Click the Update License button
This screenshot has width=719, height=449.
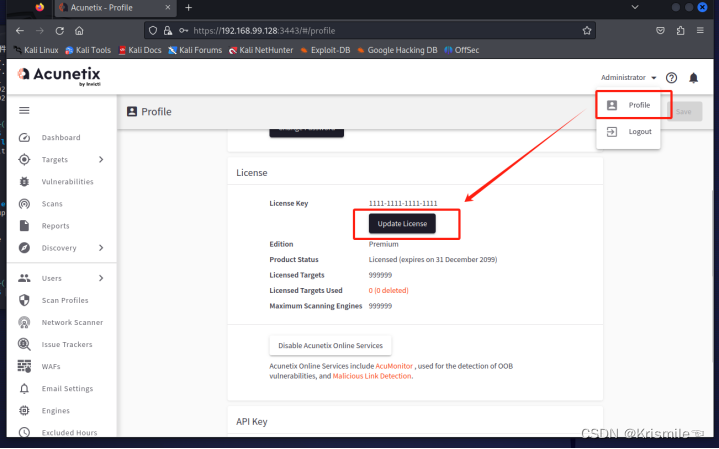(x=402, y=224)
